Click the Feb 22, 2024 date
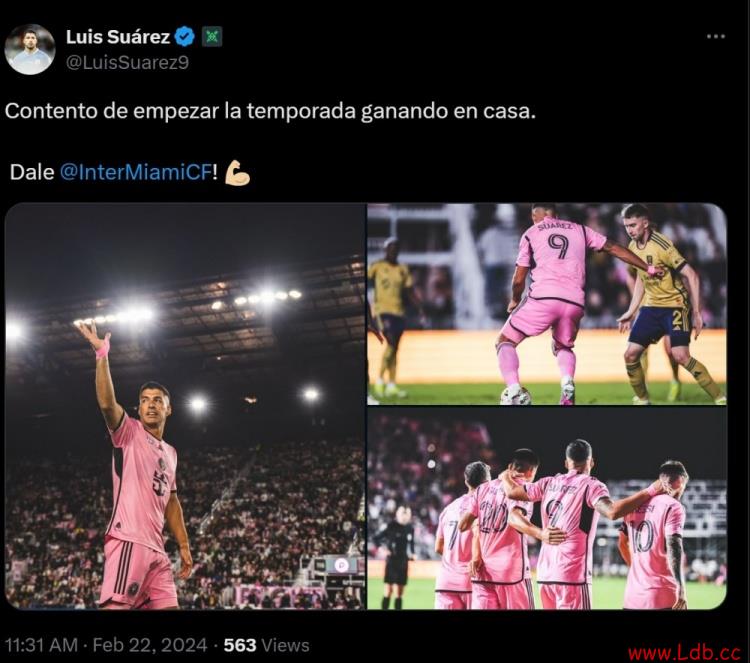The width and height of the screenshot is (750, 663). click(150, 645)
